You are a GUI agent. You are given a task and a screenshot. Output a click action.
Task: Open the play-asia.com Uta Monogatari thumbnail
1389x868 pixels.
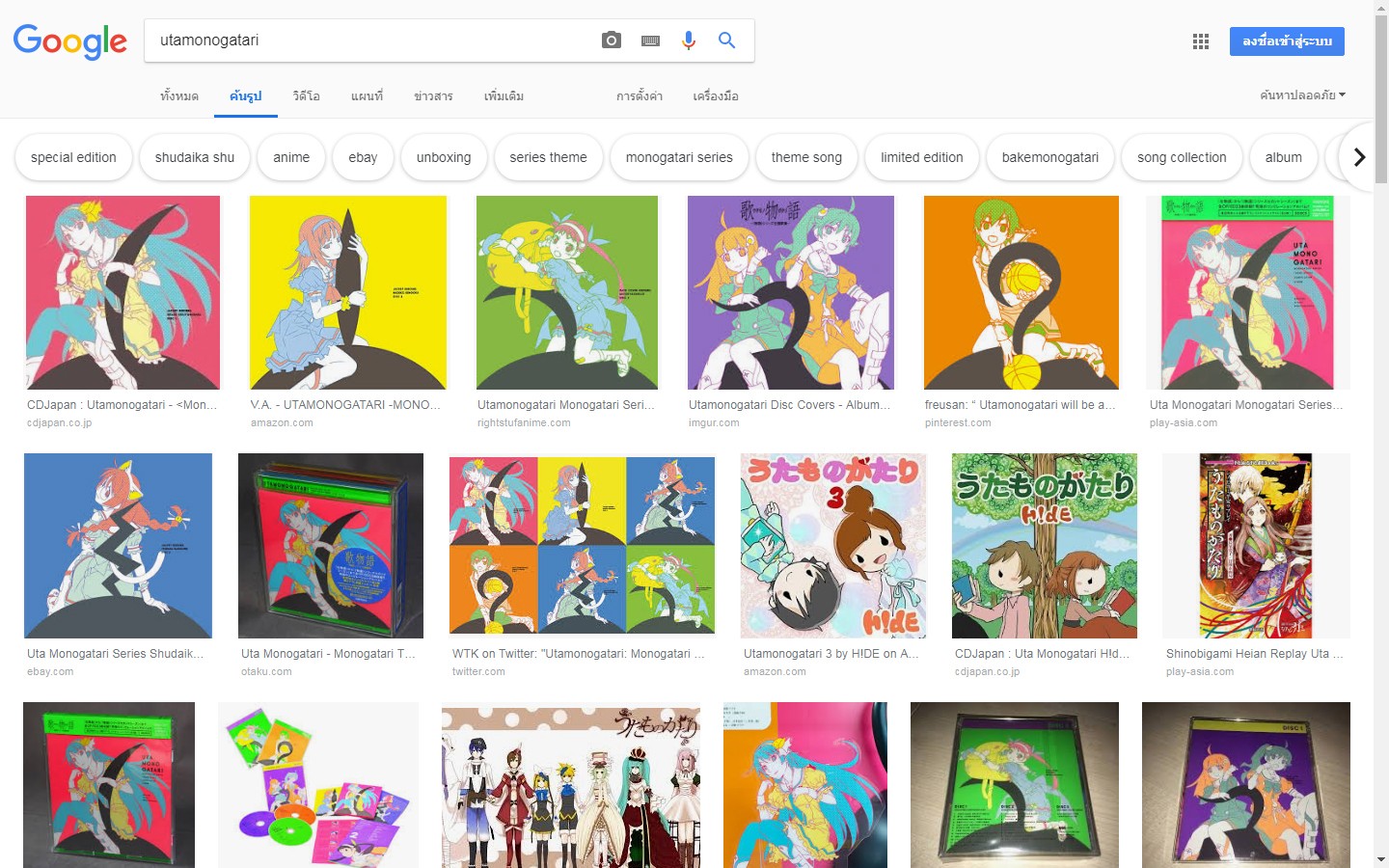coord(1248,292)
